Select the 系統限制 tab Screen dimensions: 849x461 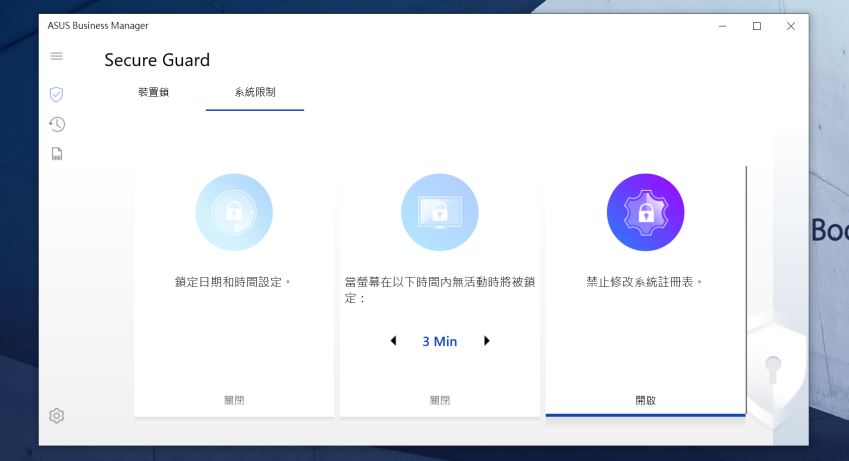[x=255, y=92]
